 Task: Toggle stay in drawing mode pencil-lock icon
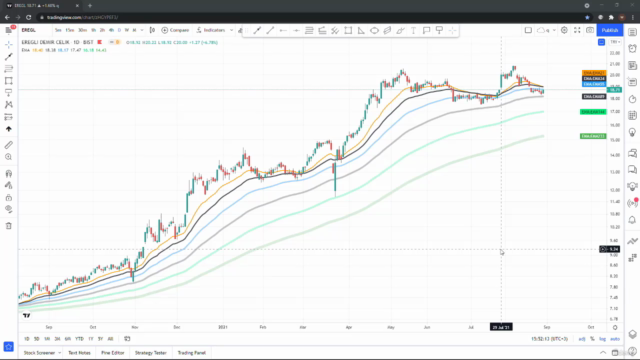9,185
